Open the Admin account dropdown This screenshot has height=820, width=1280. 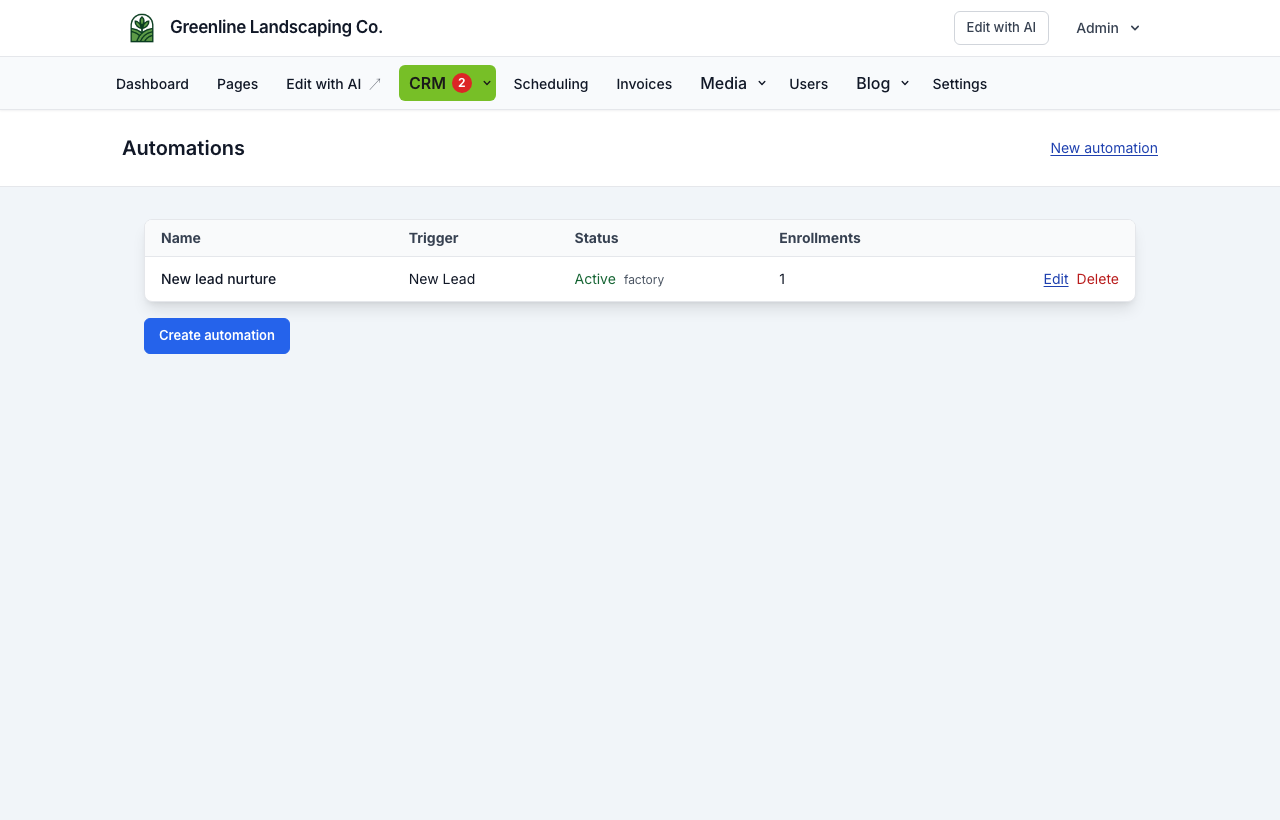(x=1108, y=28)
